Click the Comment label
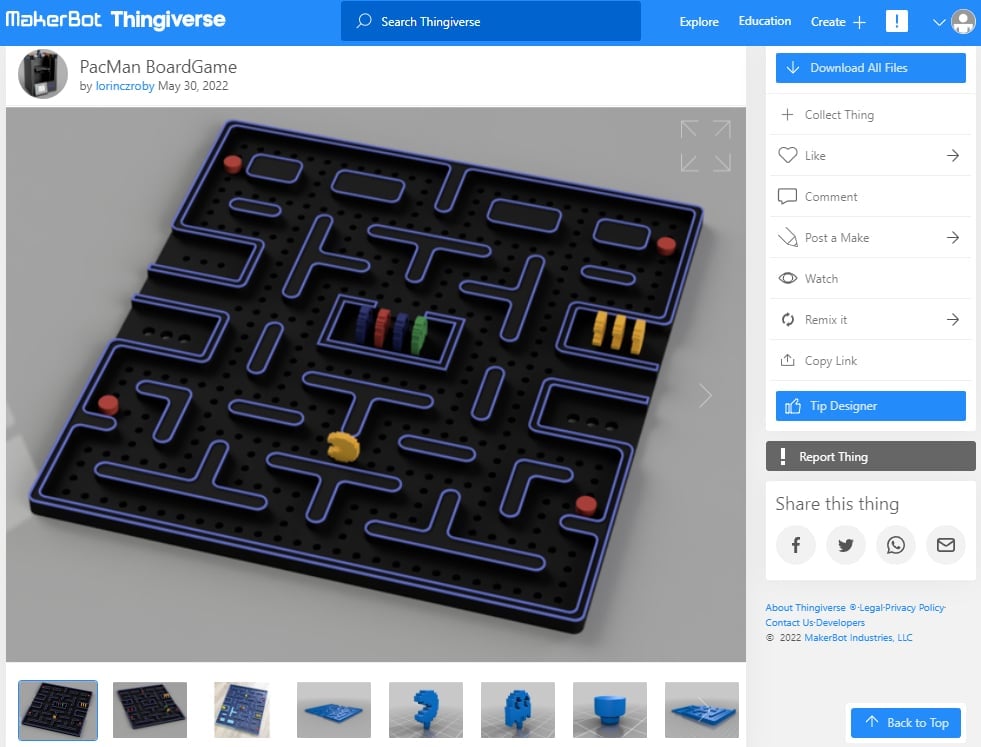The image size is (981, 747). click(x=830, y=196)
